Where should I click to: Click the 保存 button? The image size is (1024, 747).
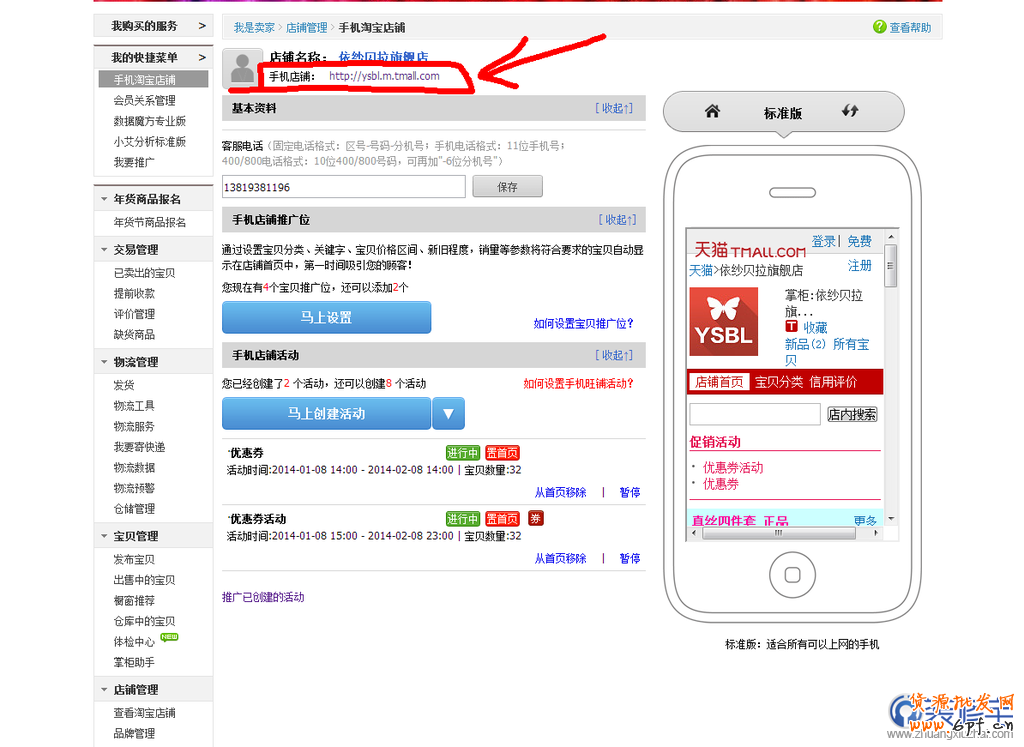point(507,187)
